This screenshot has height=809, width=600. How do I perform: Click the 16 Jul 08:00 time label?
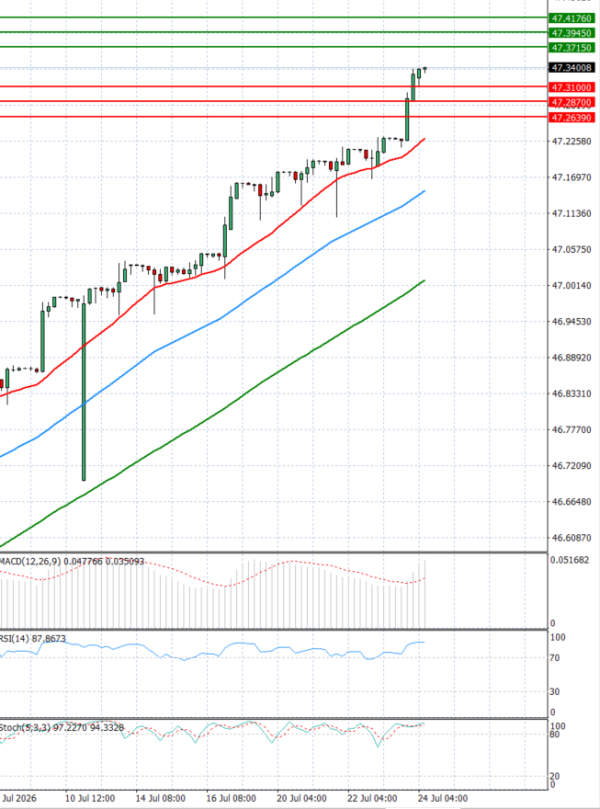tap(231, 799)
